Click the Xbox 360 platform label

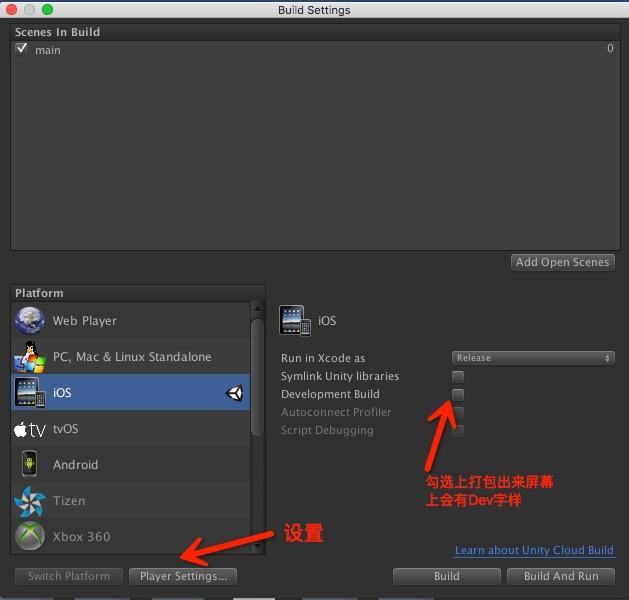(x=82, y=537)
